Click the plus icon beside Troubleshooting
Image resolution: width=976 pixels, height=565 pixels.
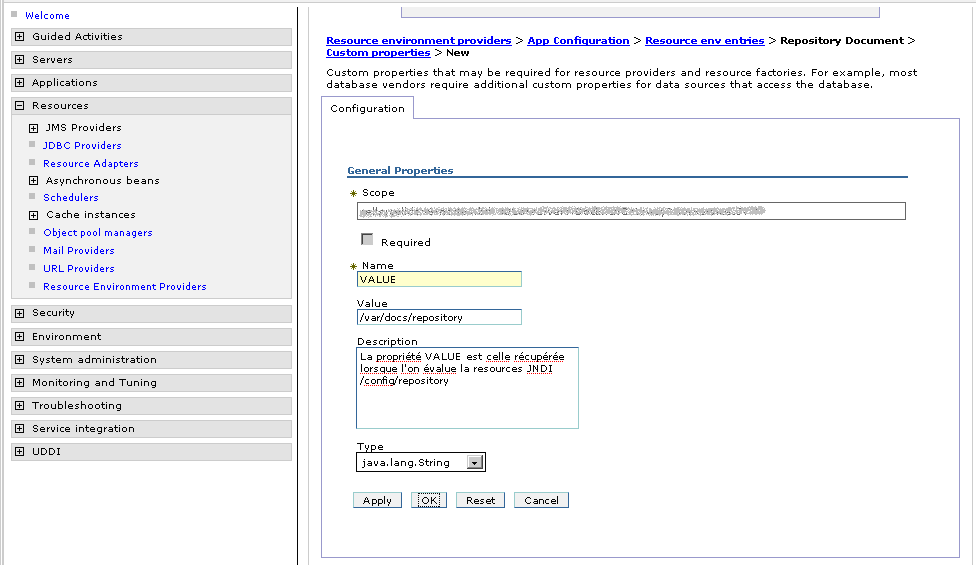coord(20,406)
